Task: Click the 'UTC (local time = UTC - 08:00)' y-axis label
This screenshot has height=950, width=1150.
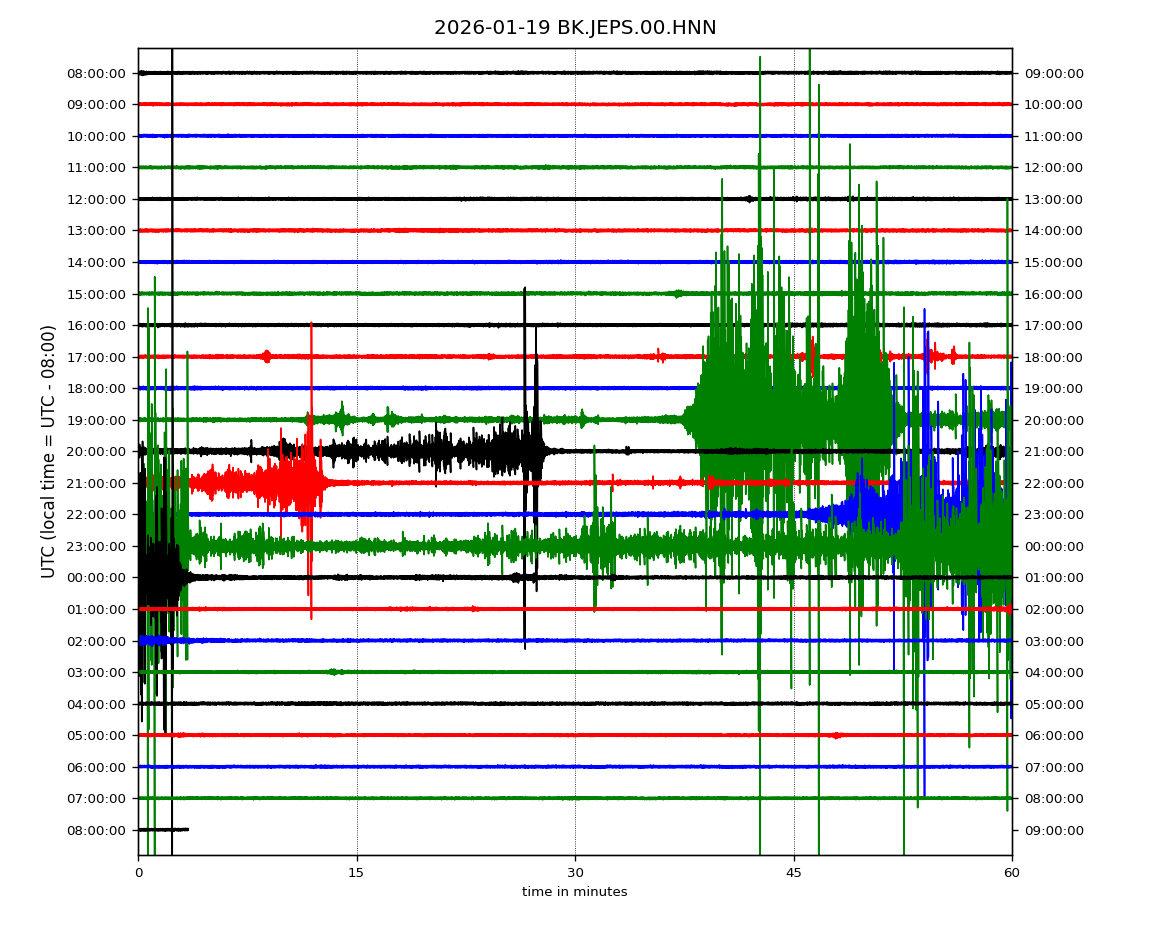Action: [x=49, y=451]
